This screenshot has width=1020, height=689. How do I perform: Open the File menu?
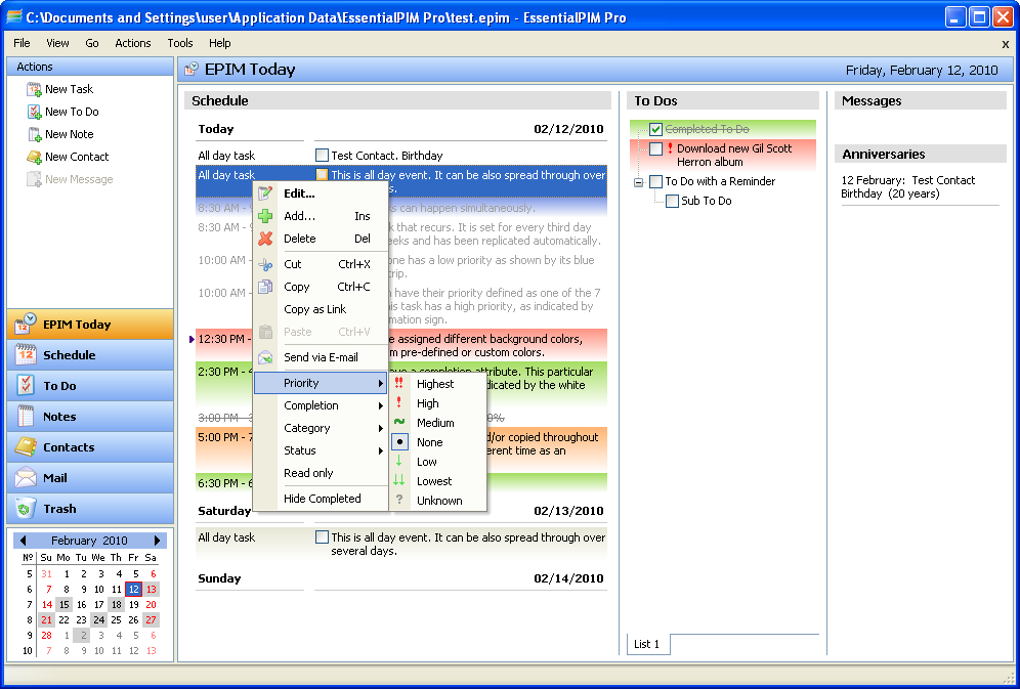tap(21, 43)
